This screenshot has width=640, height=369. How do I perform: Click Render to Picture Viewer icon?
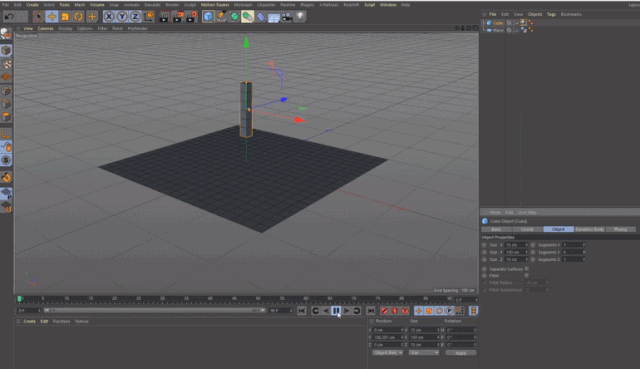coord(178,16)
